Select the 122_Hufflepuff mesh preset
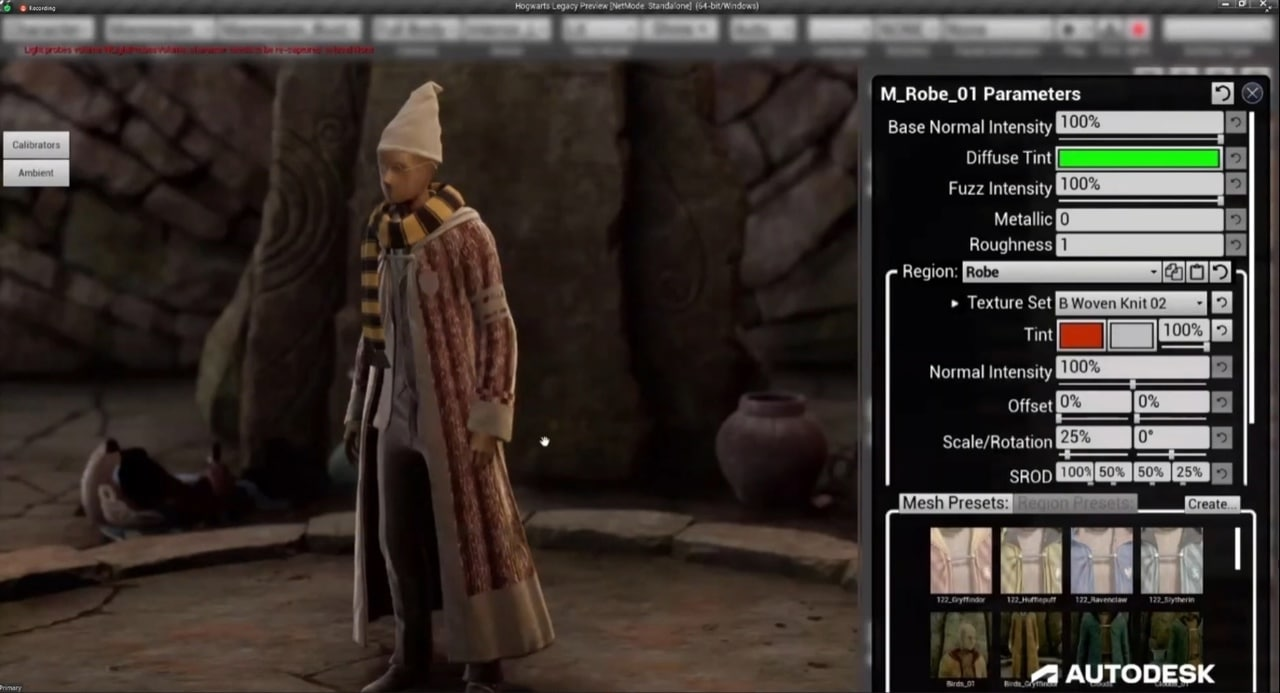 1031,566
